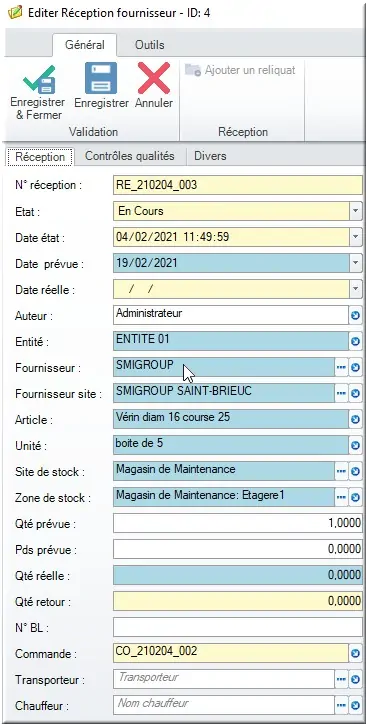Screen dimensions: 366x724
Task: Click into the N° BL input field
Action: [238, 627]
